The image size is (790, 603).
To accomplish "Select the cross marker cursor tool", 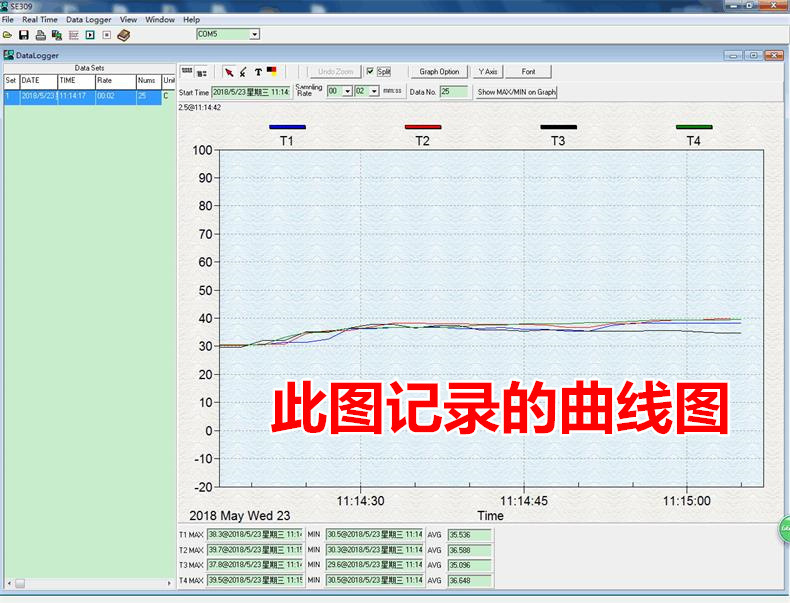I will pos(243,72).
